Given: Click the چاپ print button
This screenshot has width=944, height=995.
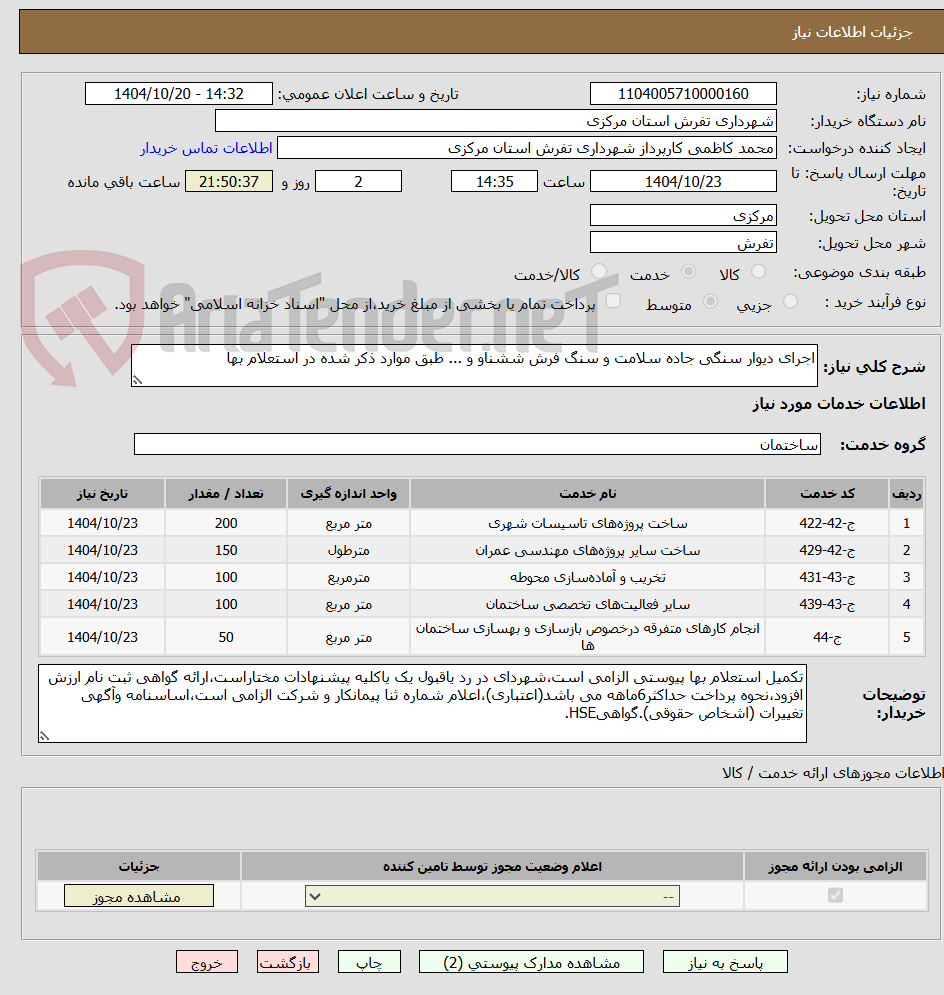Looking at the screenshot, I should pyautogui.click(x=369, y=962).
